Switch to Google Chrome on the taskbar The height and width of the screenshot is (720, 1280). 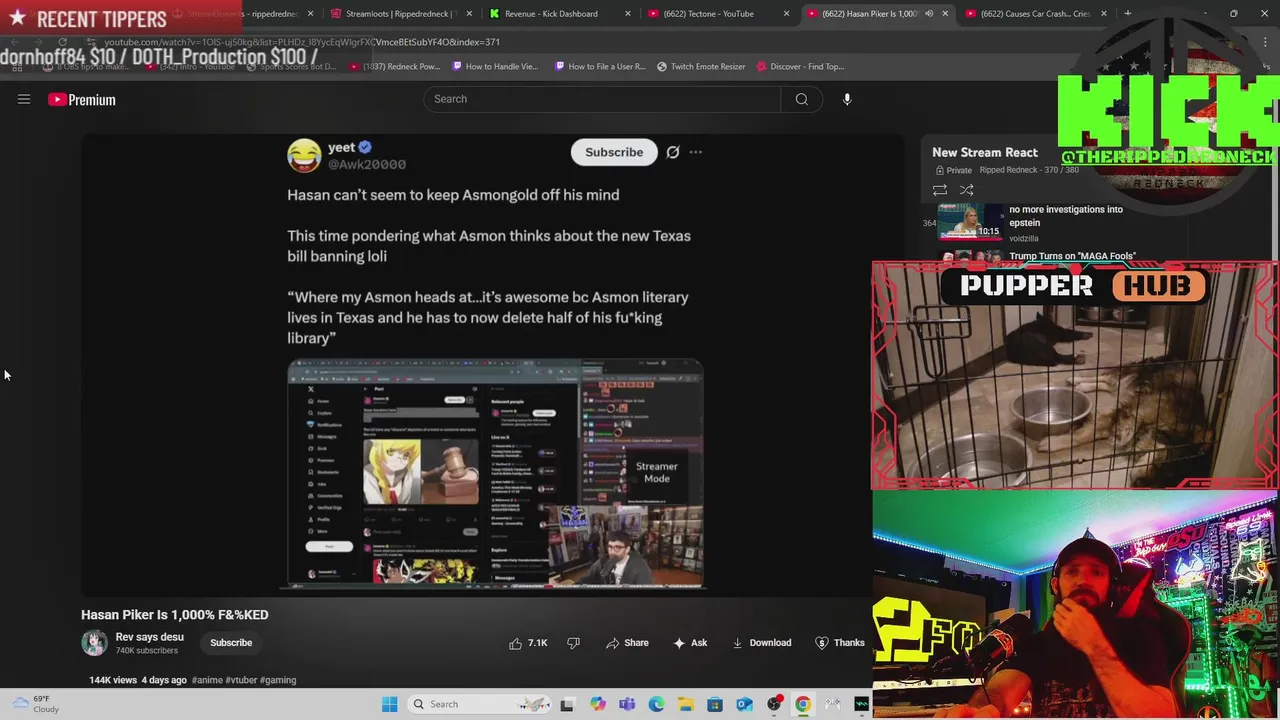(x=803, y=704)
